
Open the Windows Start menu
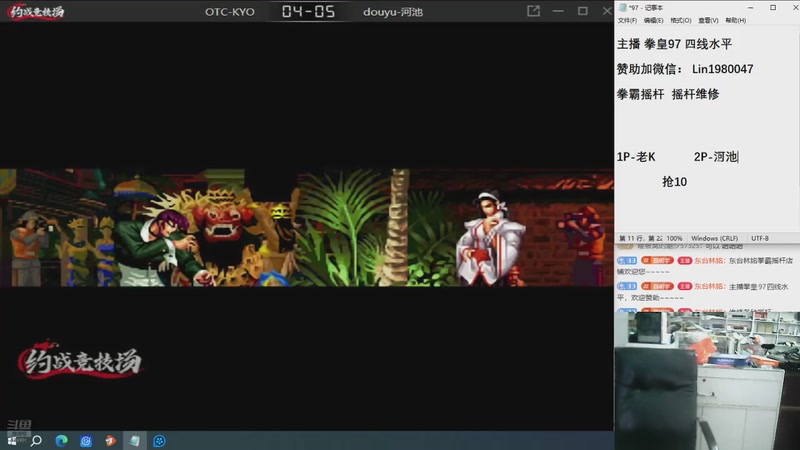point(12,441)
